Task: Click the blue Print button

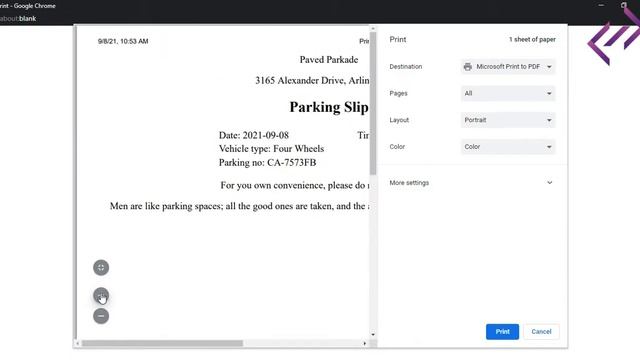Action: click(502, 332)
